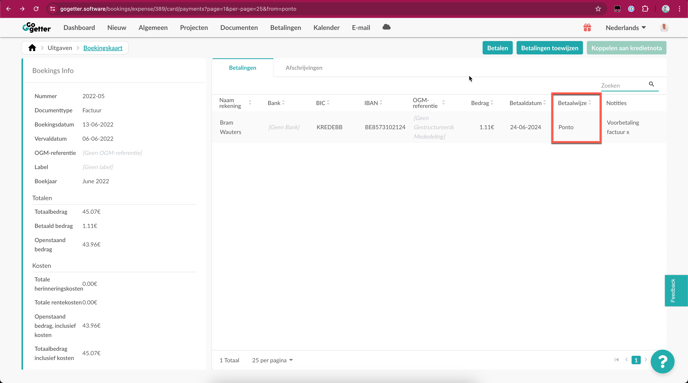This screenshot has width=688, height=383.
Task: Open the gift icon in the header
Action: click(x=587, y=28)
